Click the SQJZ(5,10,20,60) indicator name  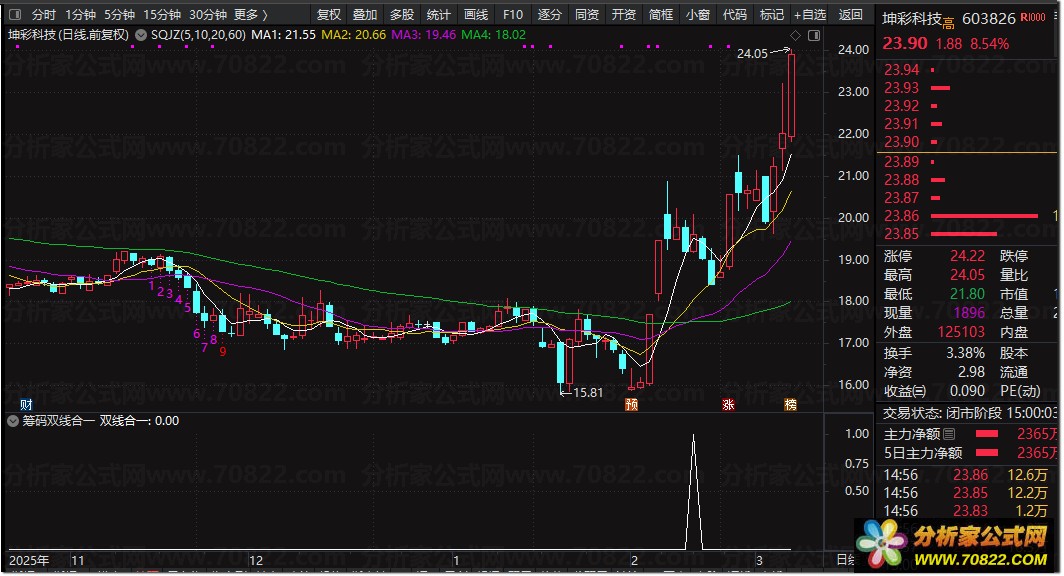click(198, 35)
